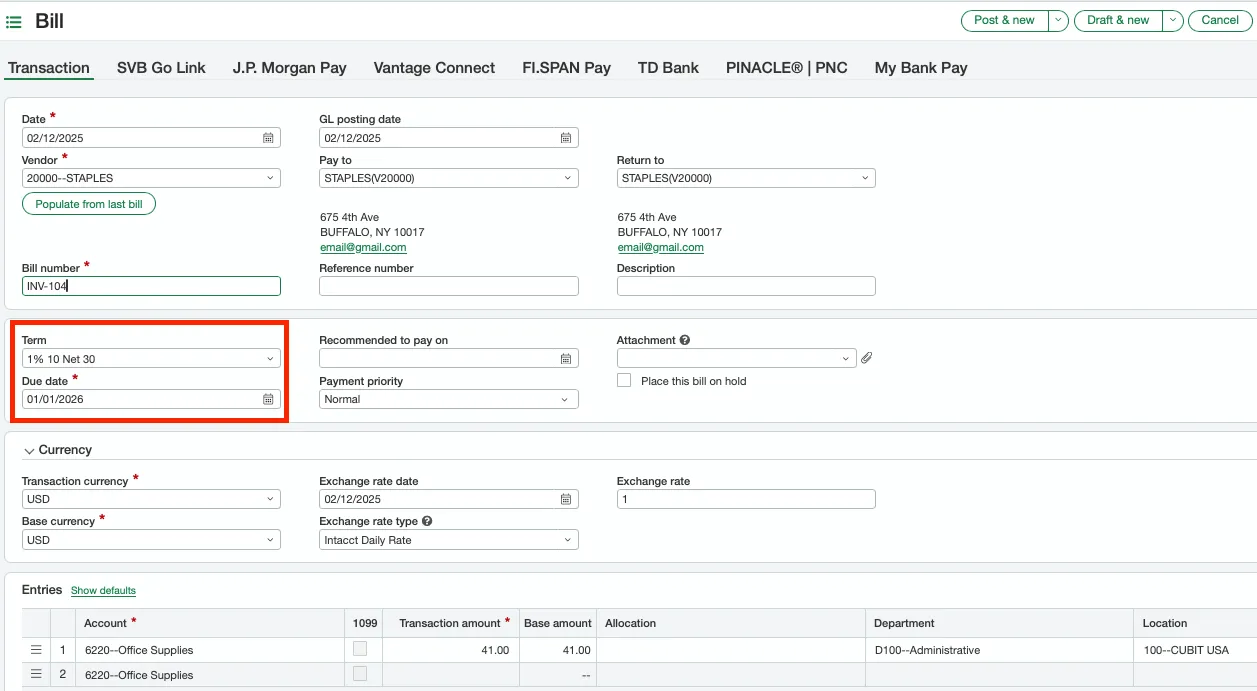Expand the Post & new arrow menu
The width and height of the screenshot is (1257, 691).
[1058, 20]
